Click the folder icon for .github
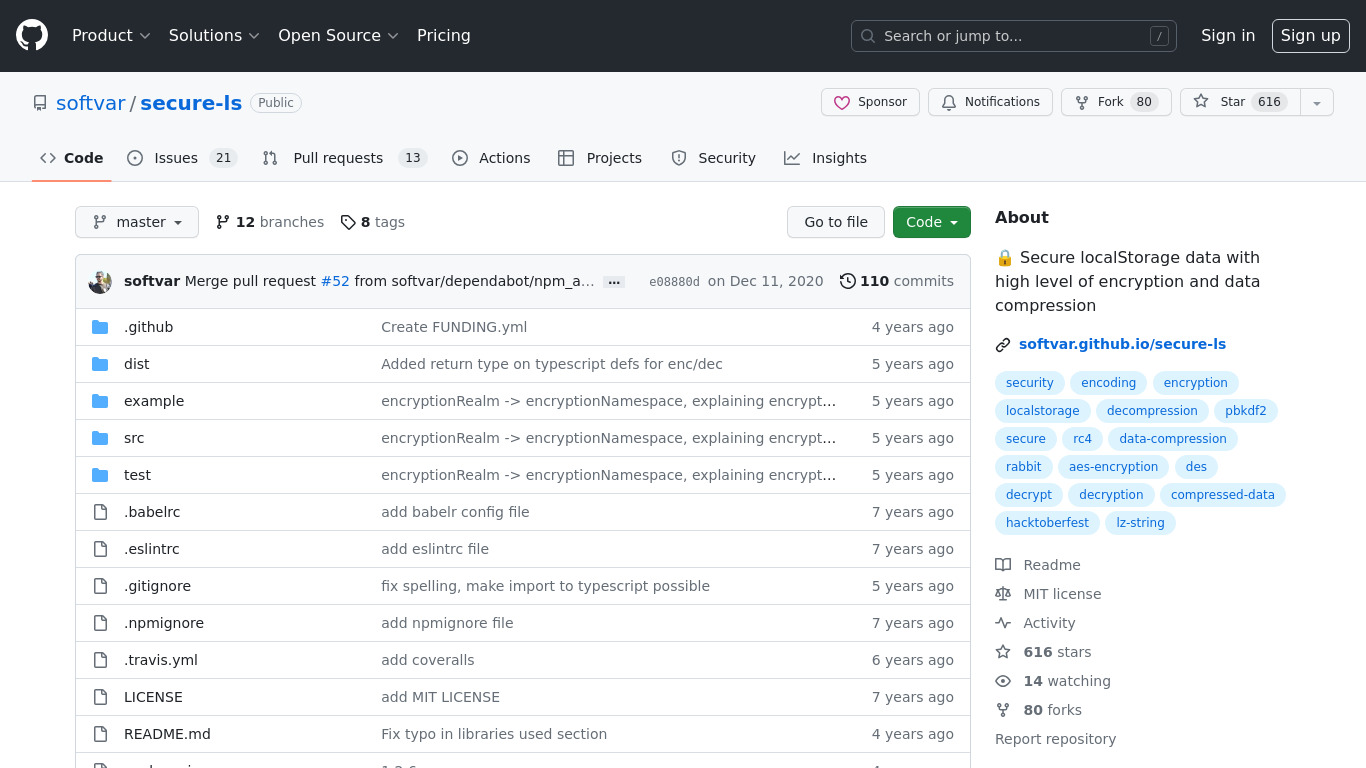Screen dimensions: 1366x768 [100, 327]
